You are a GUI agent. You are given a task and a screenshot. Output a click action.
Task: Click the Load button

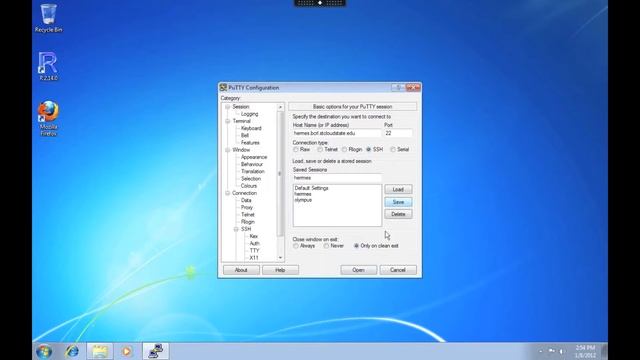point(398,190)
